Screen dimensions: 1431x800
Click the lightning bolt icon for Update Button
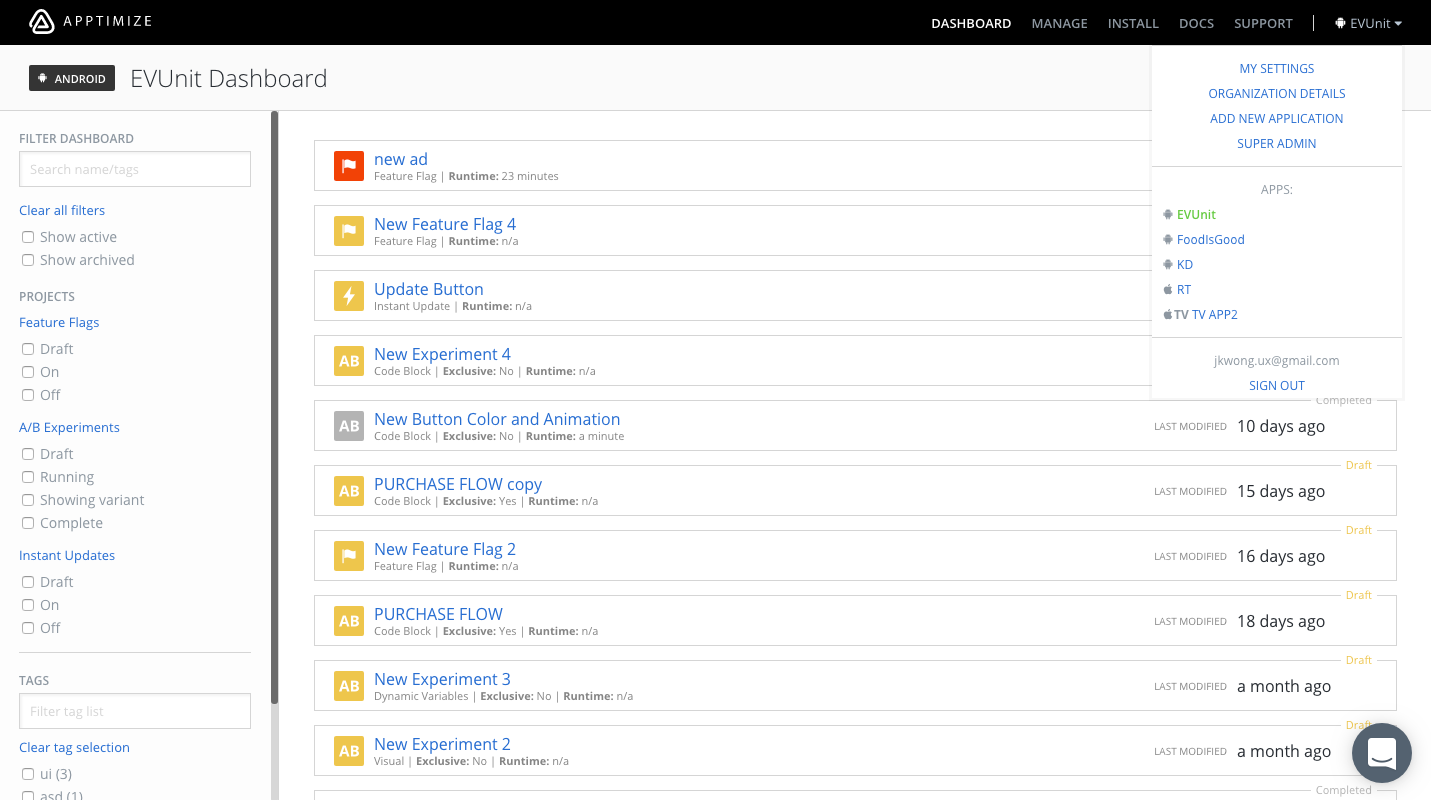[x=349, y=296]
